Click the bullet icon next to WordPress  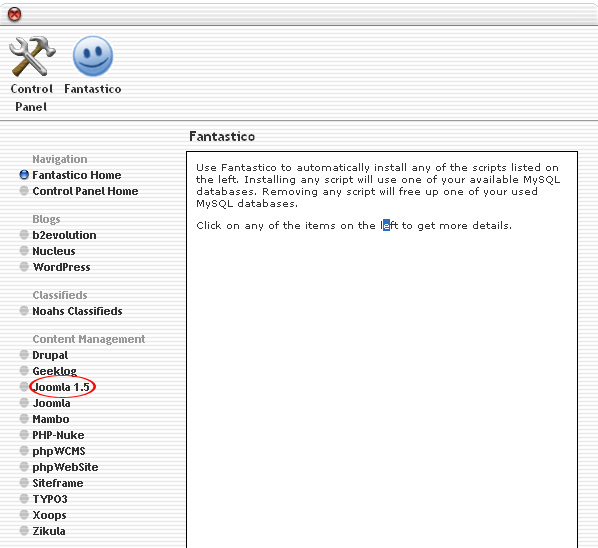tap(24, 267)
